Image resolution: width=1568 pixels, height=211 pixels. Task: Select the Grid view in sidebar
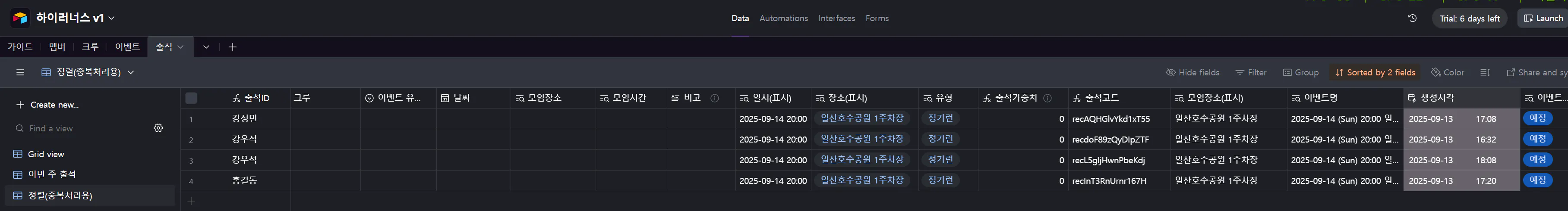point(89,154)
